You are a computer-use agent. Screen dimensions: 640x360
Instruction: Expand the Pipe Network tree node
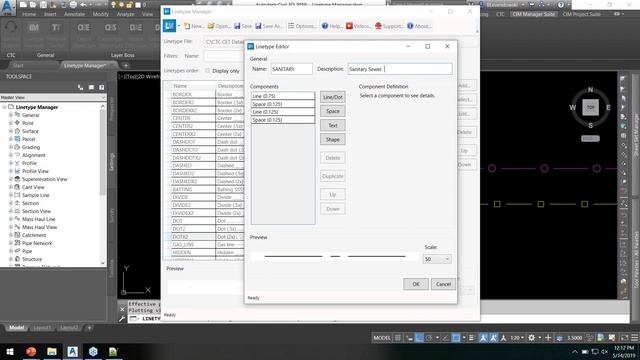[x=11, y=243]
